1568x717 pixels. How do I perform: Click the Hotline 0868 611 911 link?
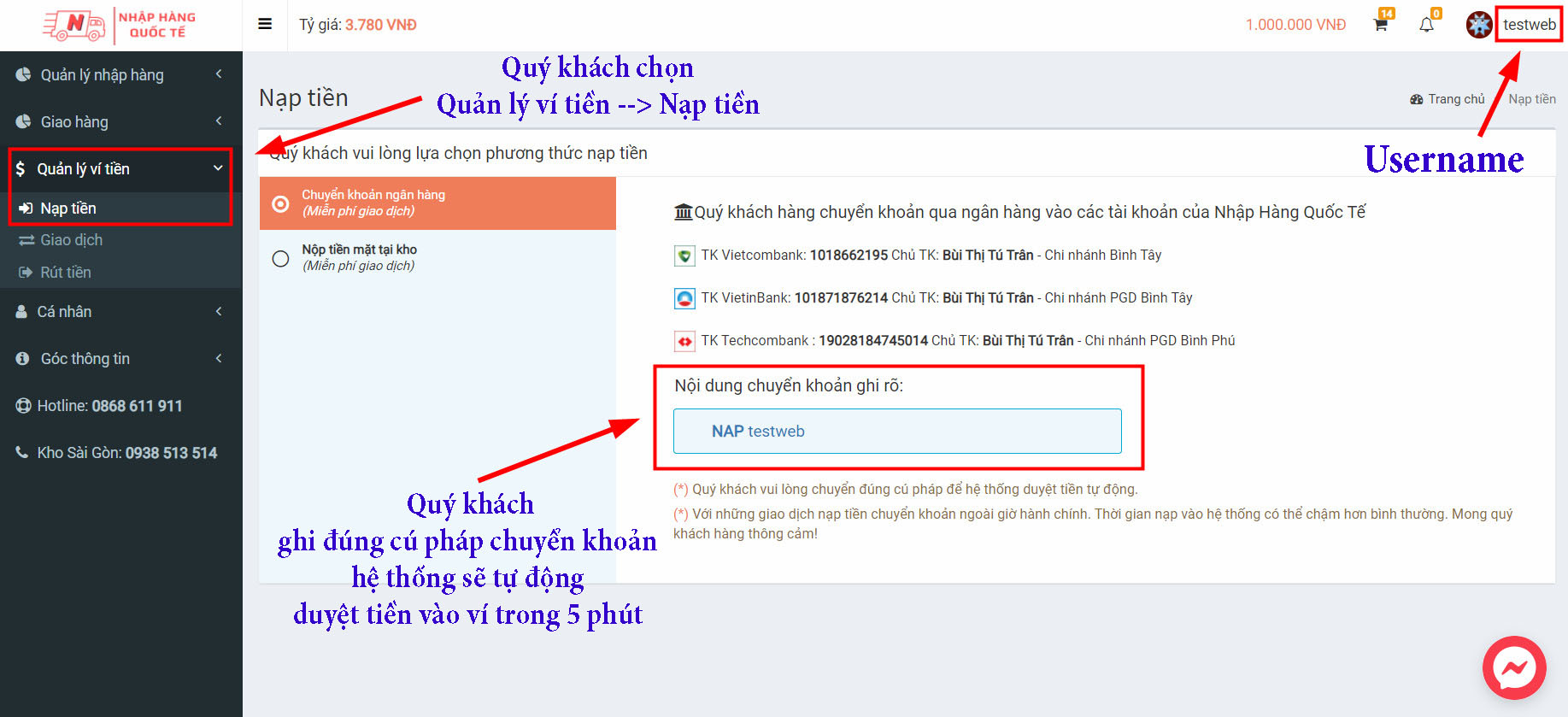(120, 405)
